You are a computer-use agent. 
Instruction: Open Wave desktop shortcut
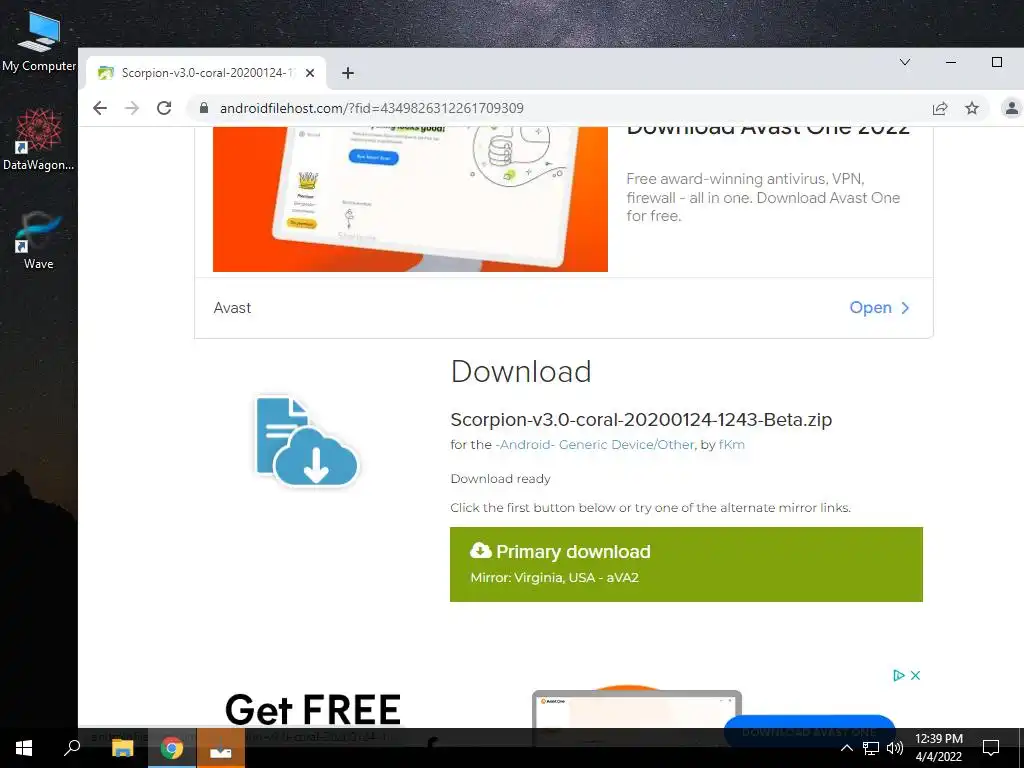pyautogui.click(x=39, y=240)
